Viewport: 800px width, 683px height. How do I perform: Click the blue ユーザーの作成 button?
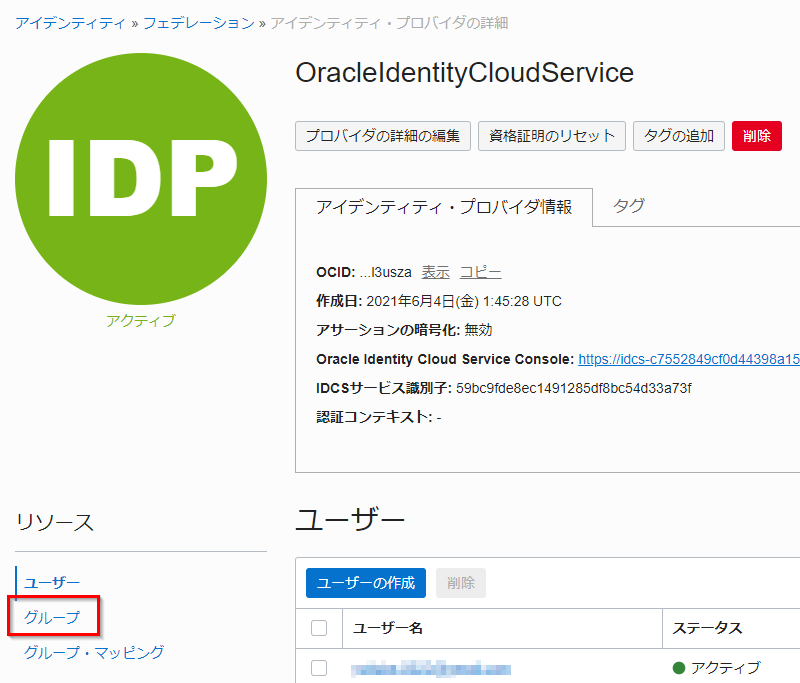(365, 583)
